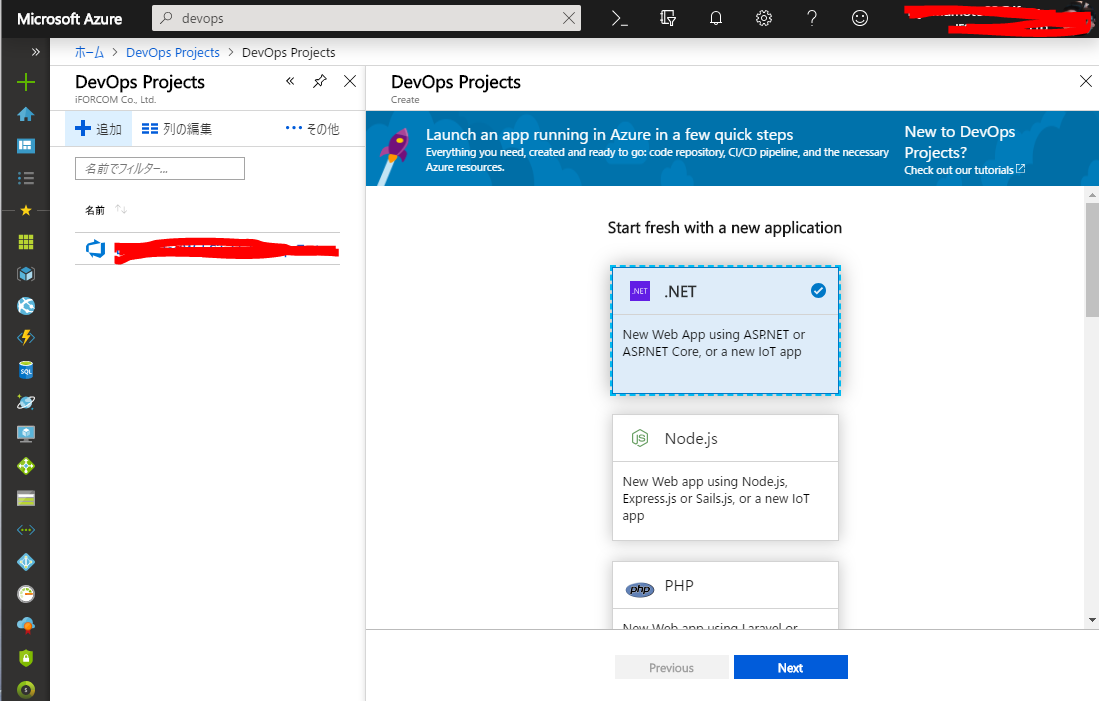Open All services list icon in sidebar
Image resolution: width=1099 pixels, height=701 pixels.
click(26, 178)
